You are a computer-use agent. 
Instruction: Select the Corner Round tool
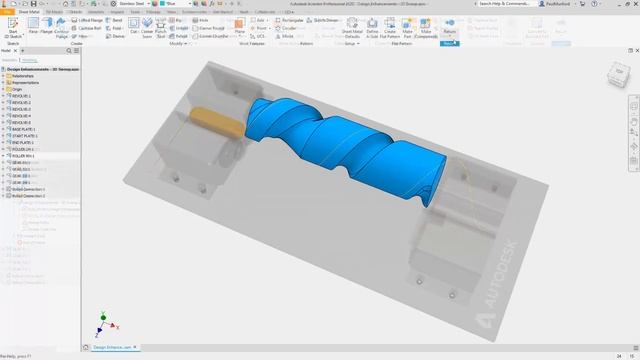pos(209,28)
